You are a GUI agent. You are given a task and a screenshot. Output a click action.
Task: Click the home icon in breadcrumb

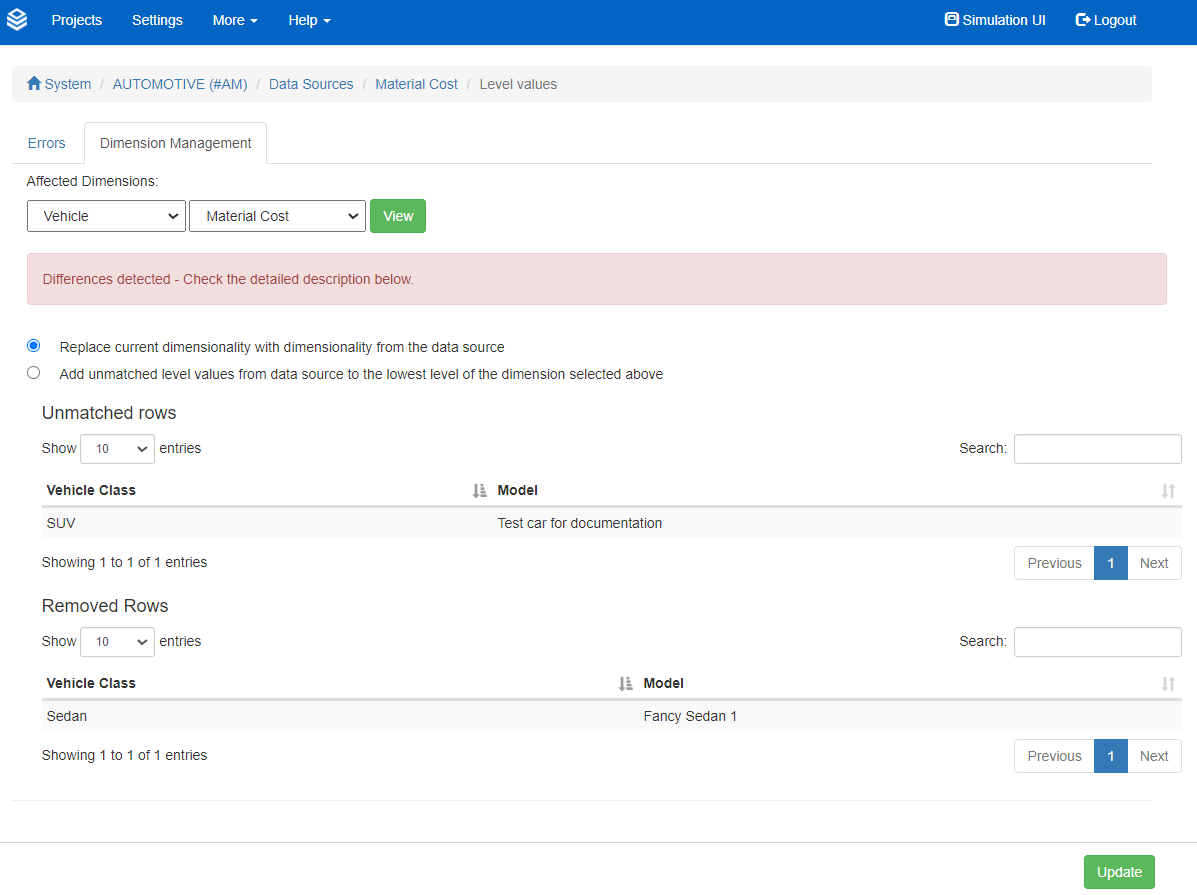(x=34, y=84)
